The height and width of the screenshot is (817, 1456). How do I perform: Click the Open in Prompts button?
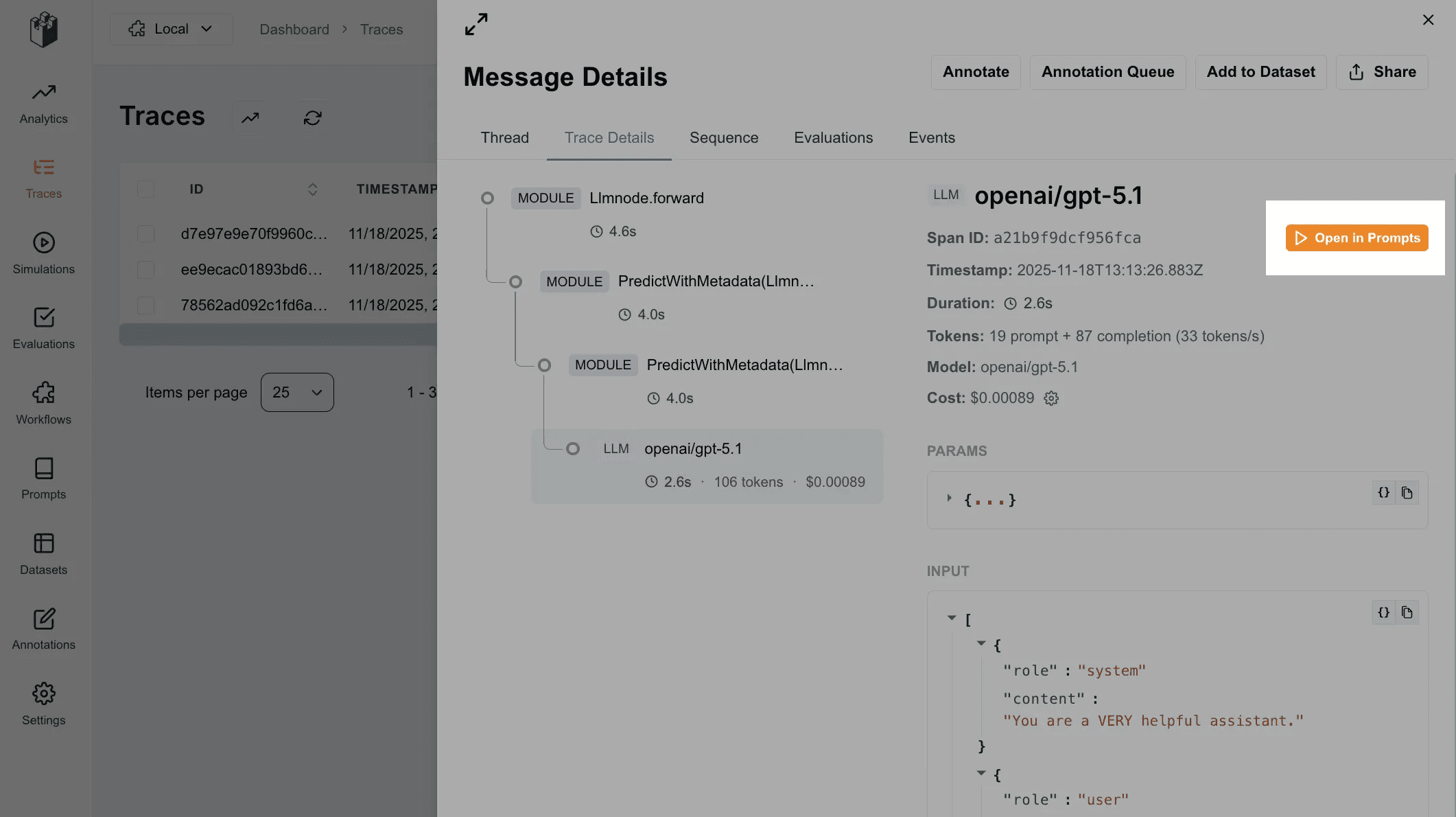click(x=1357, y=238)
